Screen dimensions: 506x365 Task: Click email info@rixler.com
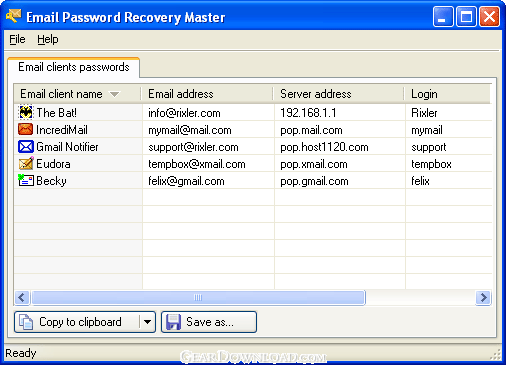[x=184, y=113]
